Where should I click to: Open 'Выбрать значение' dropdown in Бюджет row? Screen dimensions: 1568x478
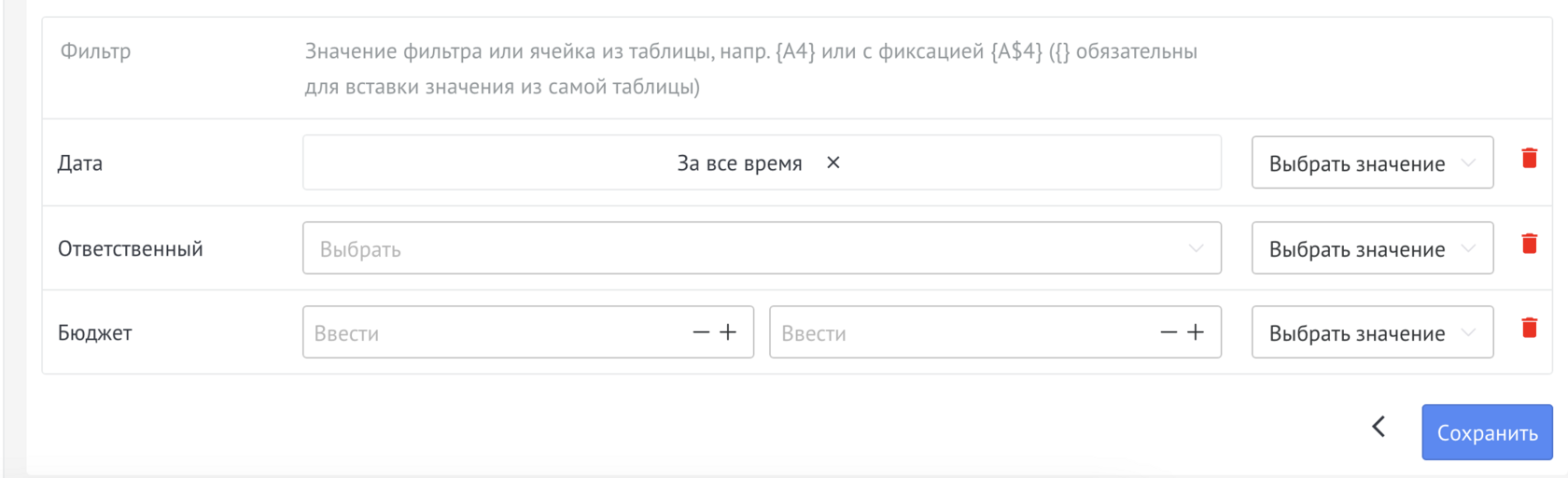click(x=1371, y=333)
